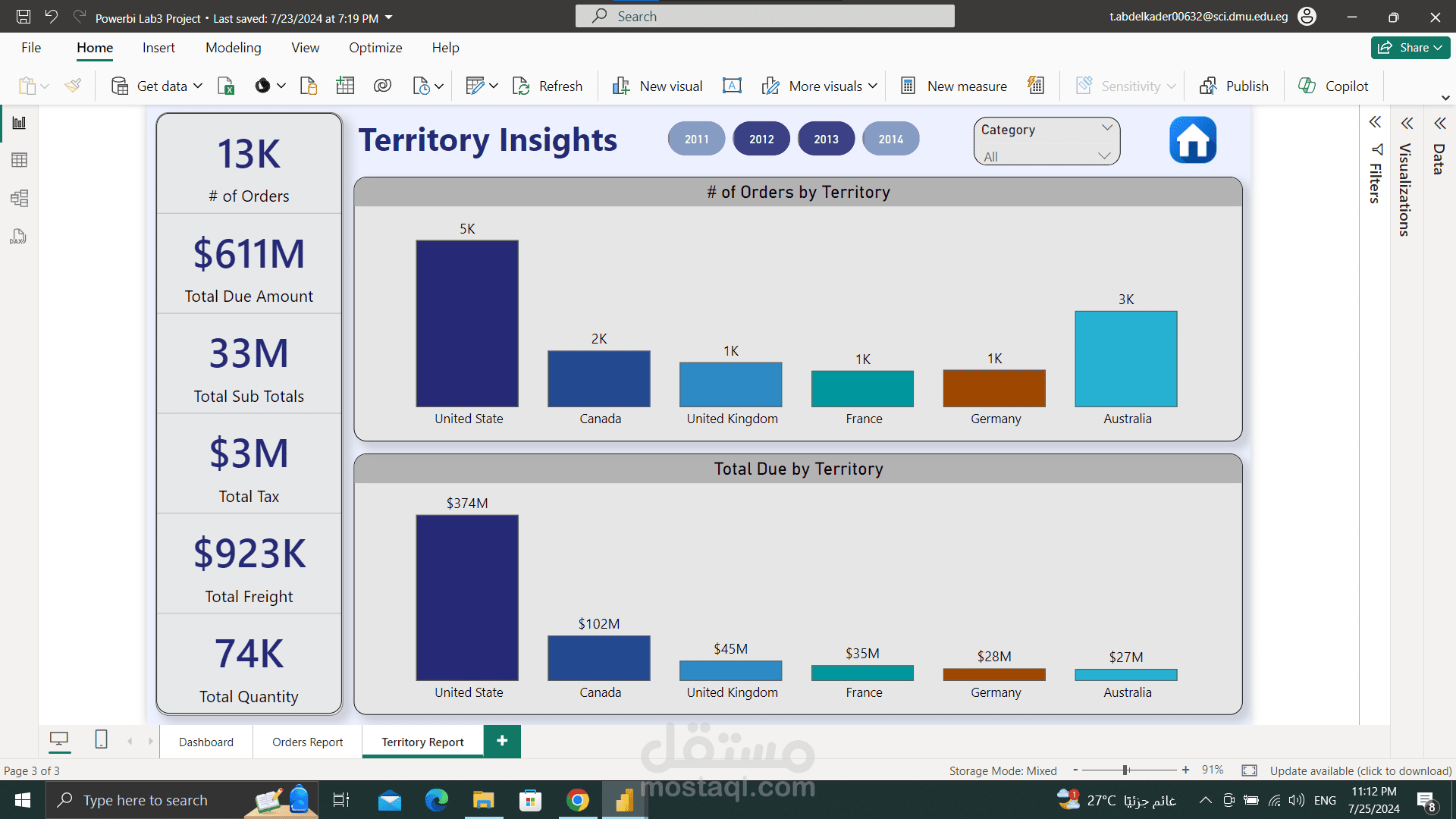Open the Model view icon in sidebar
Viewport: 1456px width, 819px height.
19,199
